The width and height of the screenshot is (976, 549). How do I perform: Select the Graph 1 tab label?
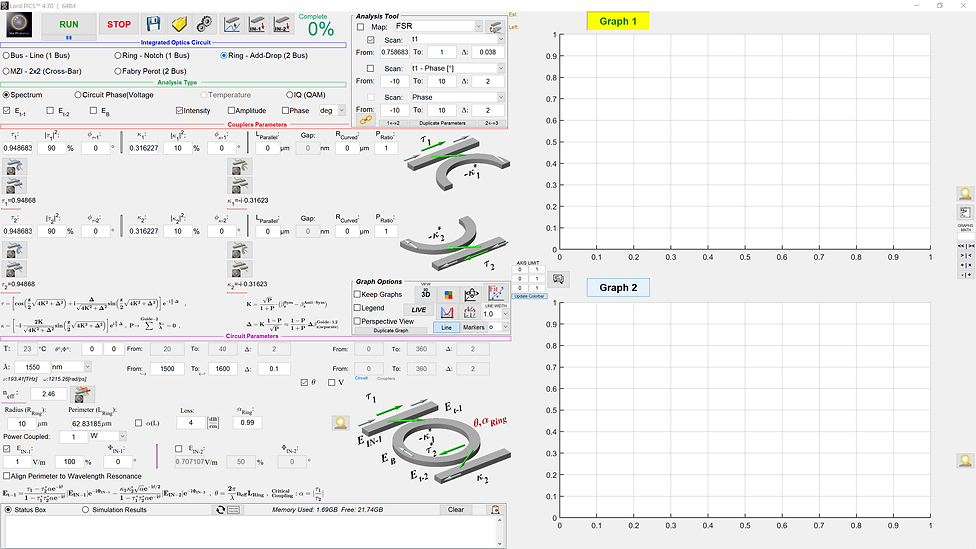[x=618, y=21]
